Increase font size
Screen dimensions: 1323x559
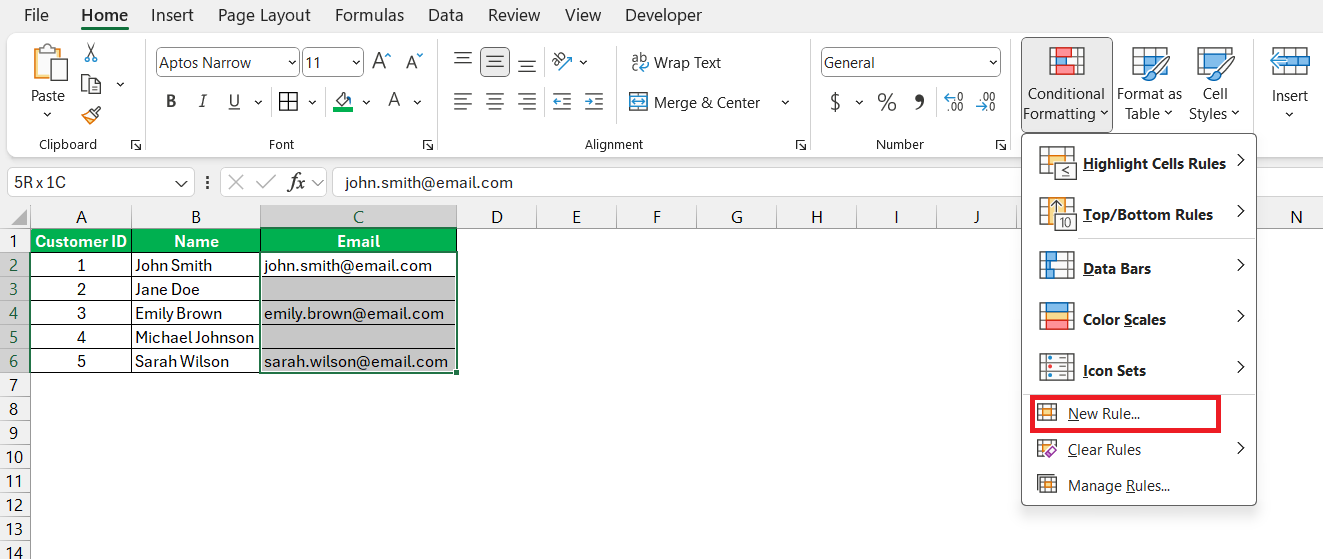(x=381, y=62)
